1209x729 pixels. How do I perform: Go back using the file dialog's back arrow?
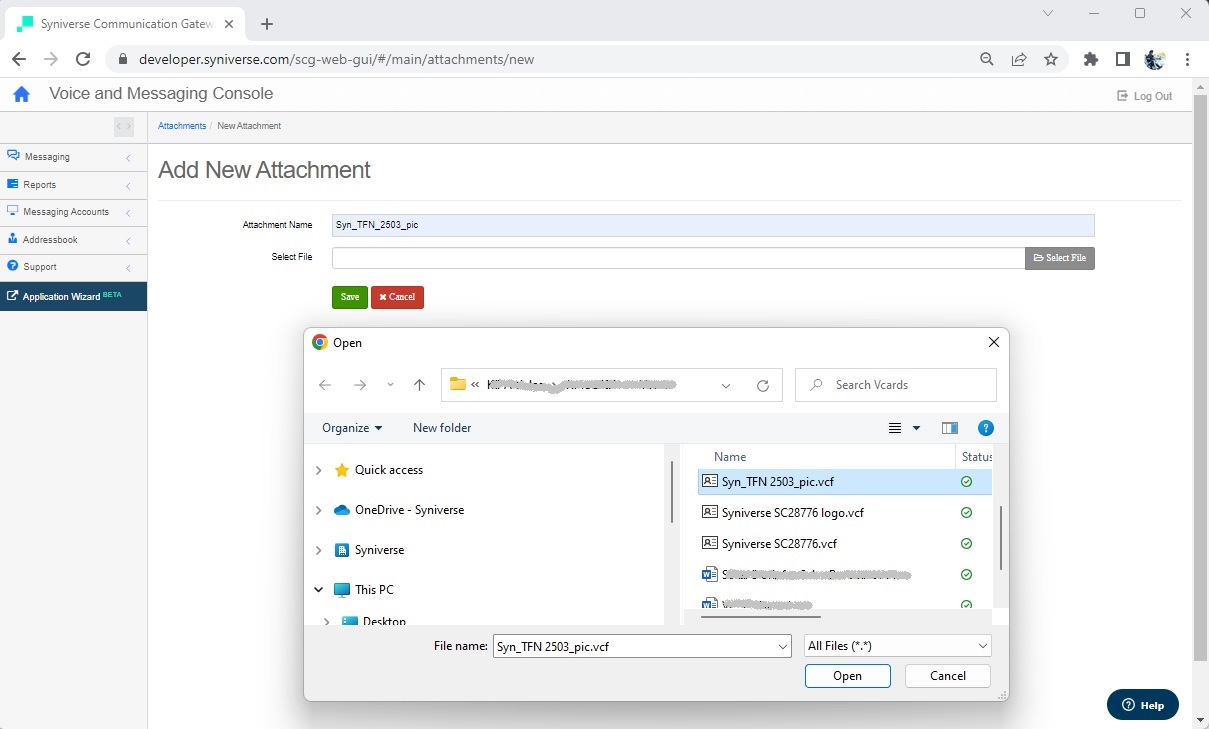[325, 385]
